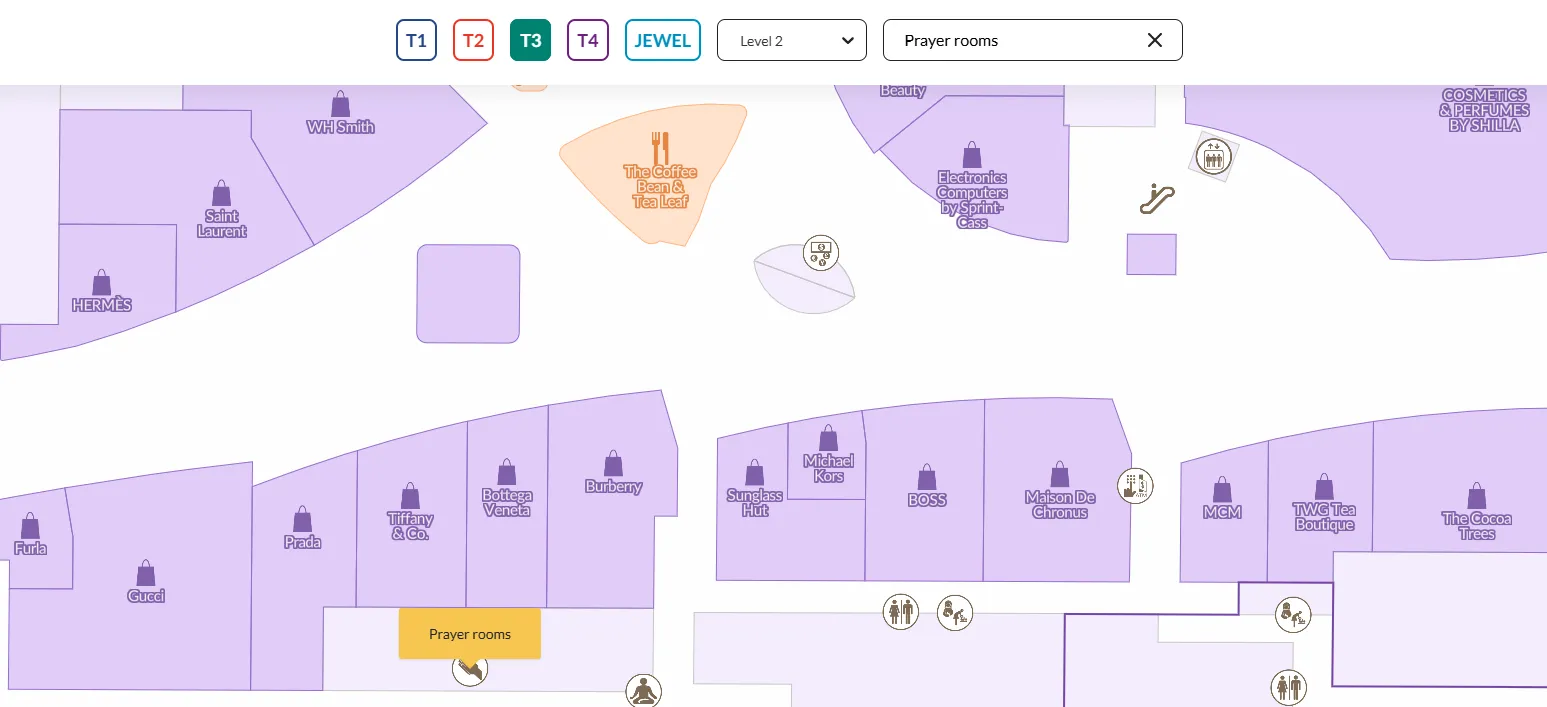
Task: Select the BOSS store name
Action: [927, 500]
